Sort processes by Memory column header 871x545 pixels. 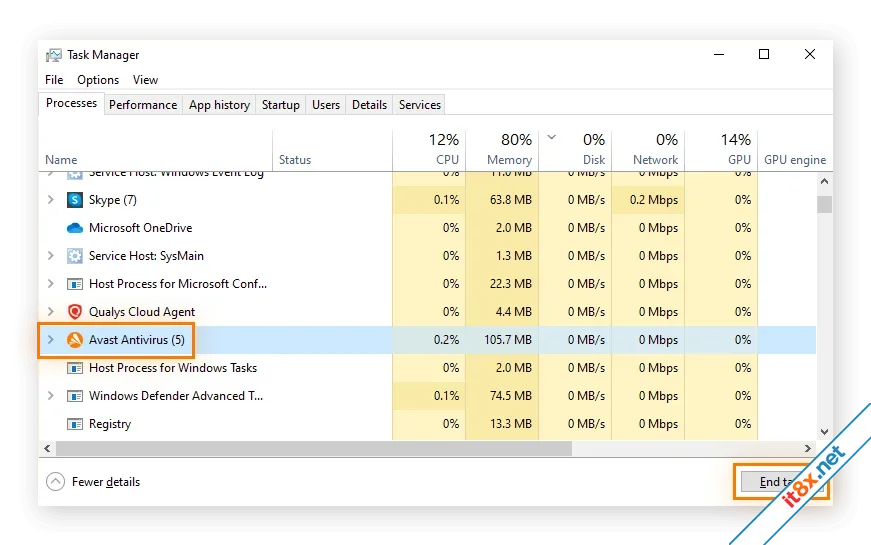coord(502,151)
